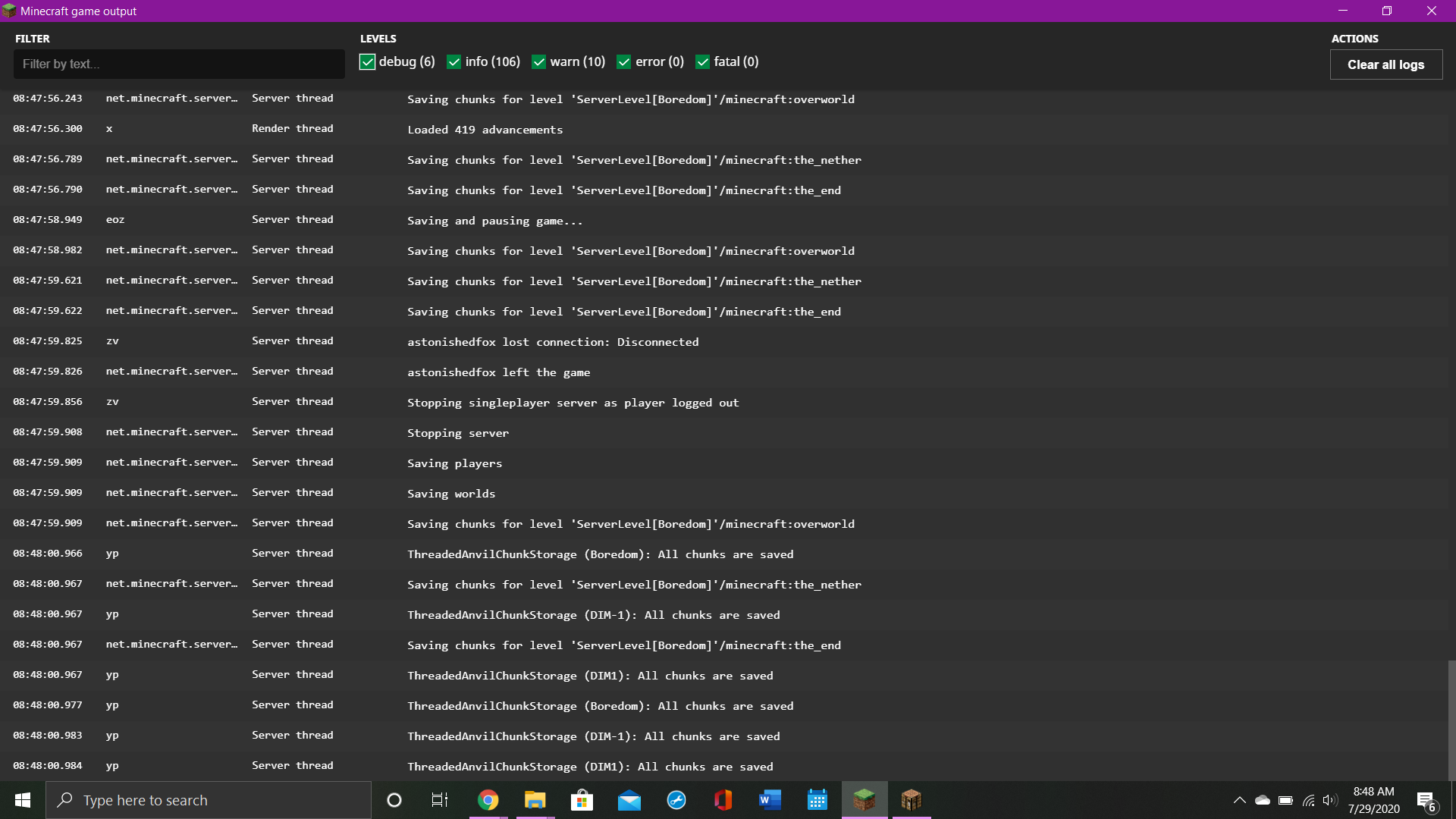Focus the Filter by text field
The width and height of the screenshot is (1456, 819).
click(x=179, y=64)
